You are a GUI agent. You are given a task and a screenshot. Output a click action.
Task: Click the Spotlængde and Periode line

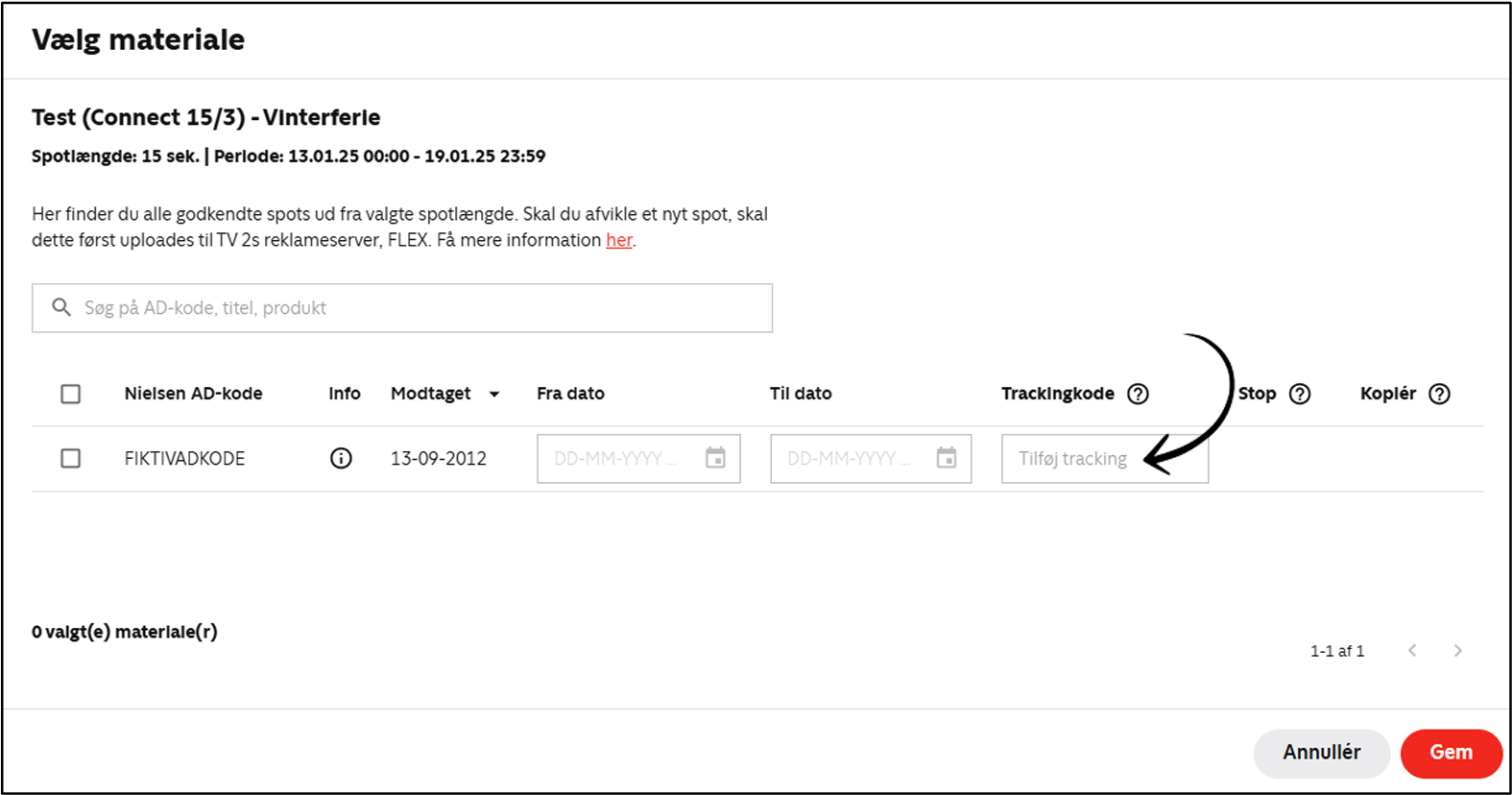[x=289, y=157]
